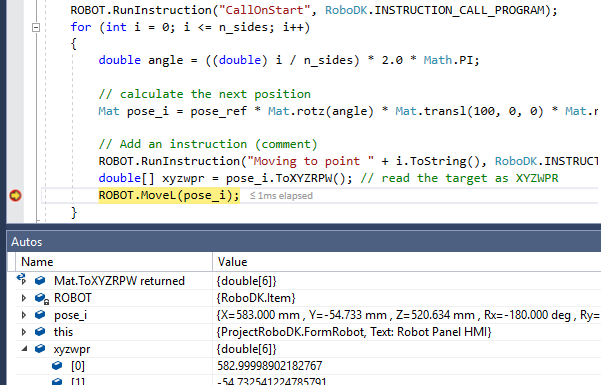
Task: Expand the ROBOT variable in Autos
Action: click(24, 298)
